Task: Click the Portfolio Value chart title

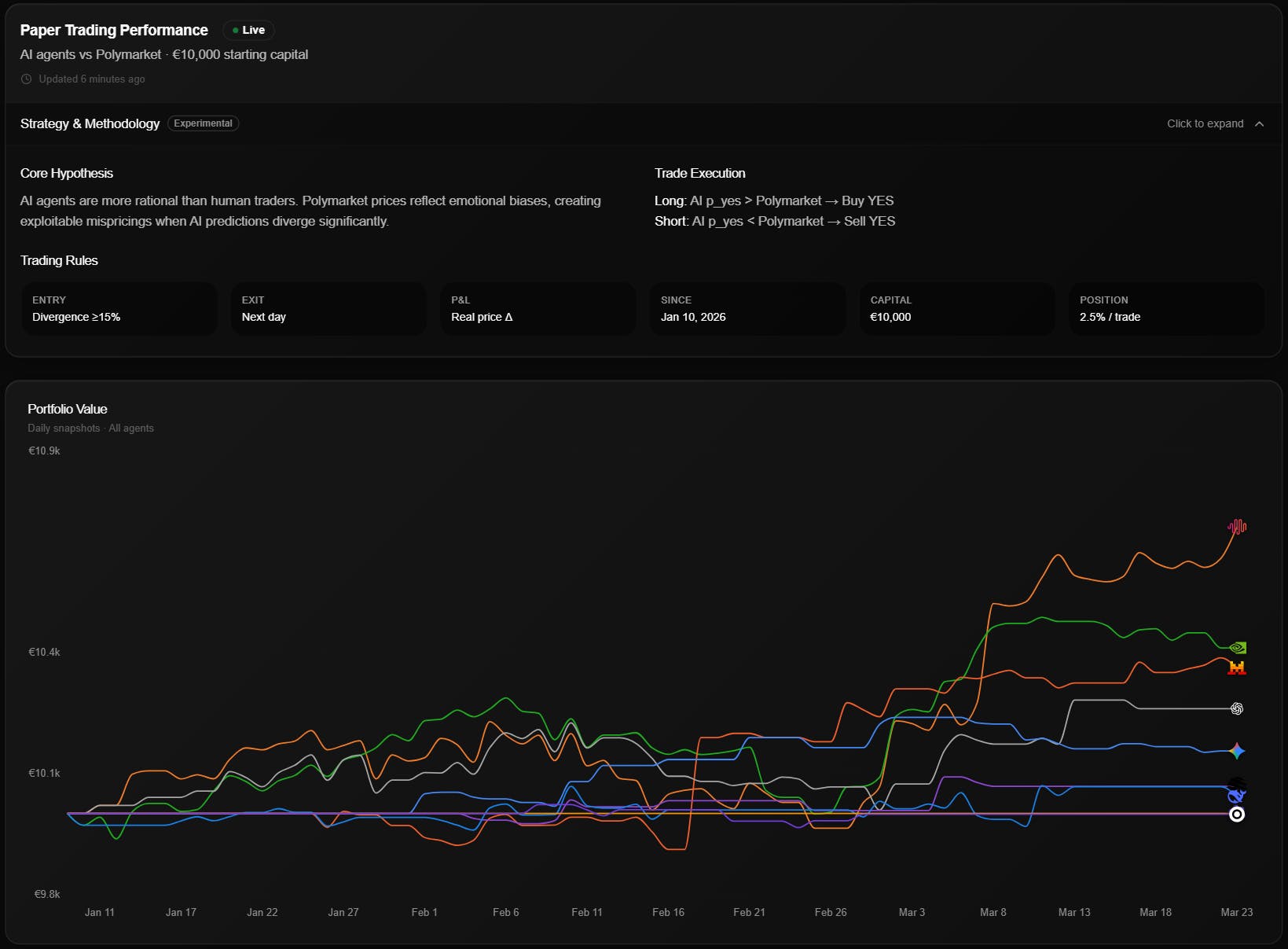Action: tap(68, 409)
